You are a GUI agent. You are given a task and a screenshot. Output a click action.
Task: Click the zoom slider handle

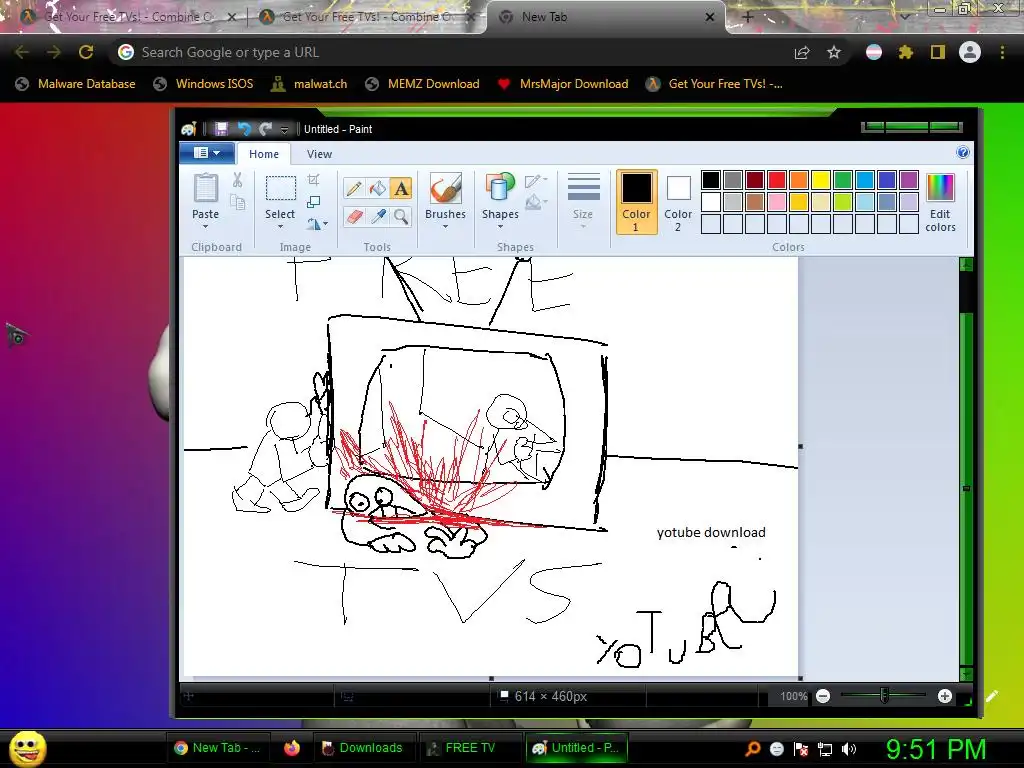[884, 696]
